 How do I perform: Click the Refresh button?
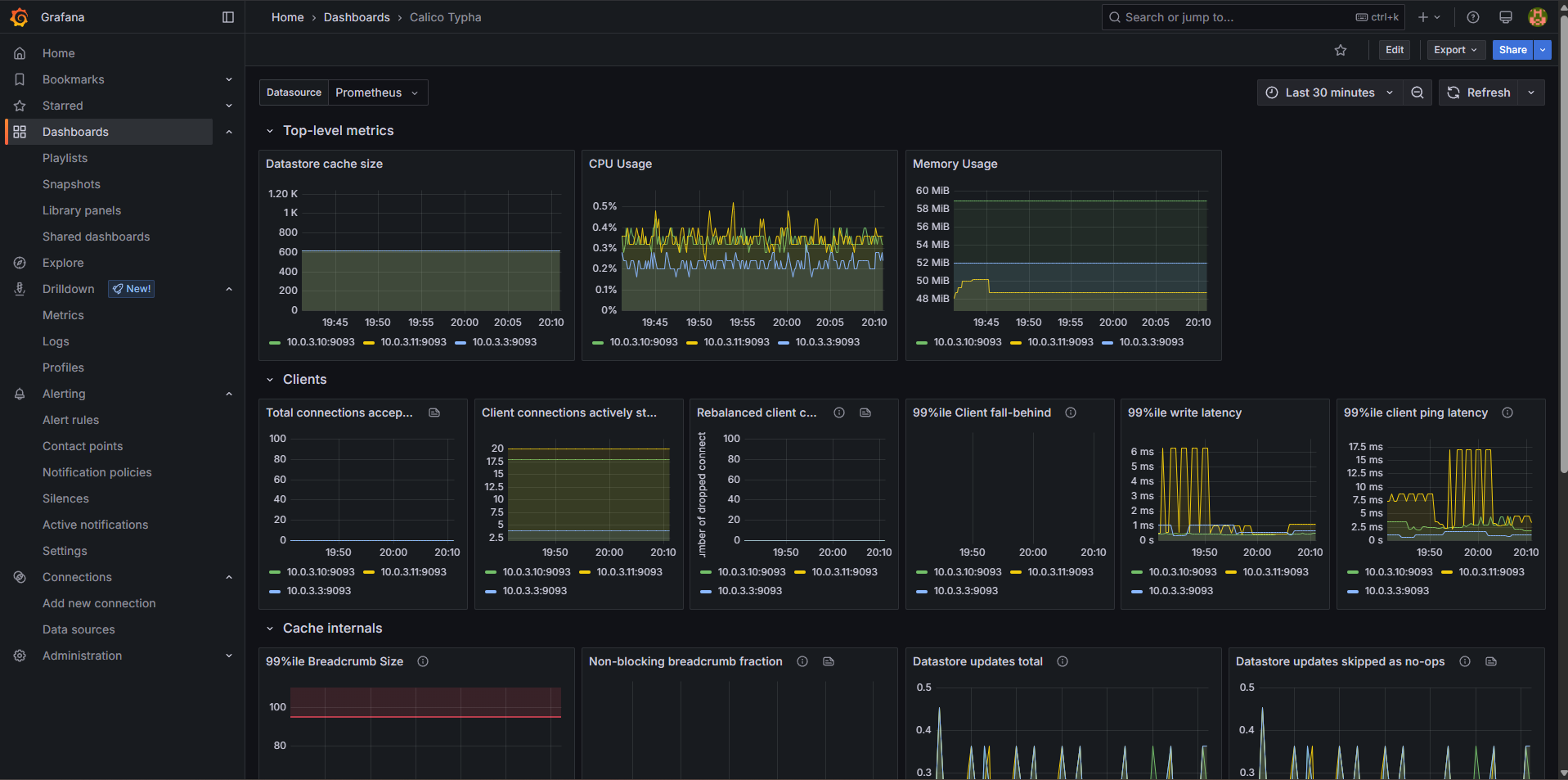pyautogui.click(x=1479, y=92)
